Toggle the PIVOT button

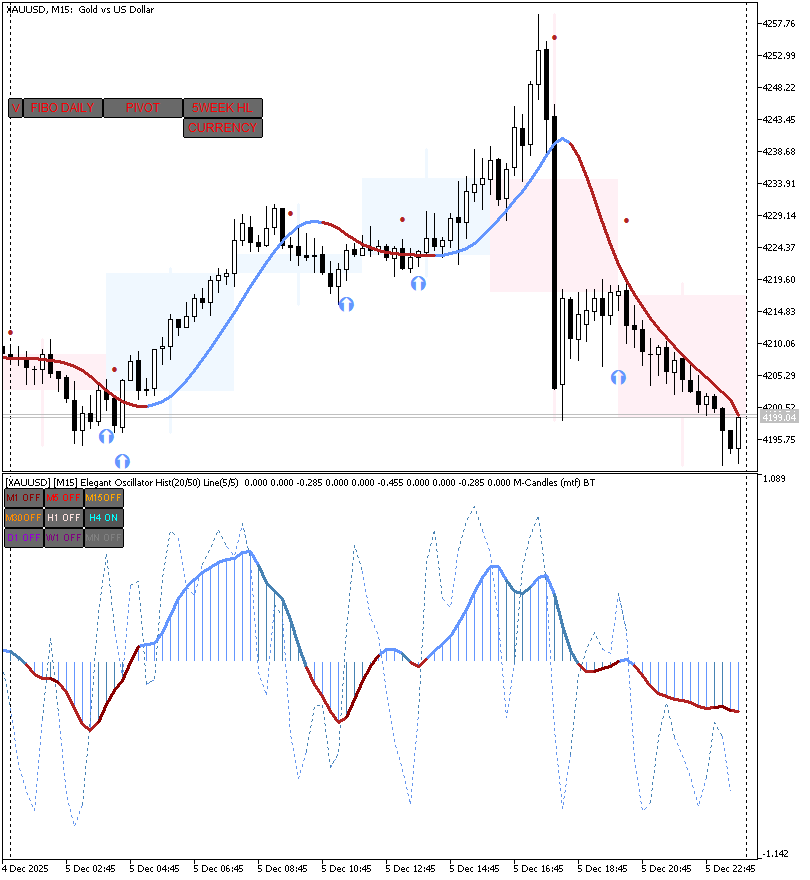coord(143,108)
